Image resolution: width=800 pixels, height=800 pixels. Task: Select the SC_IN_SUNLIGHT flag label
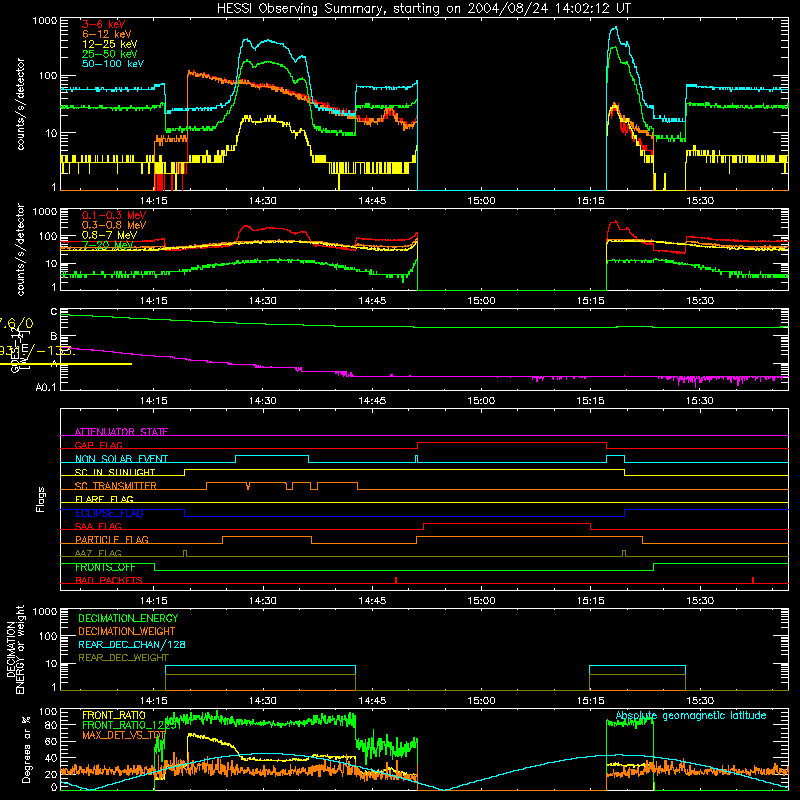115,472
